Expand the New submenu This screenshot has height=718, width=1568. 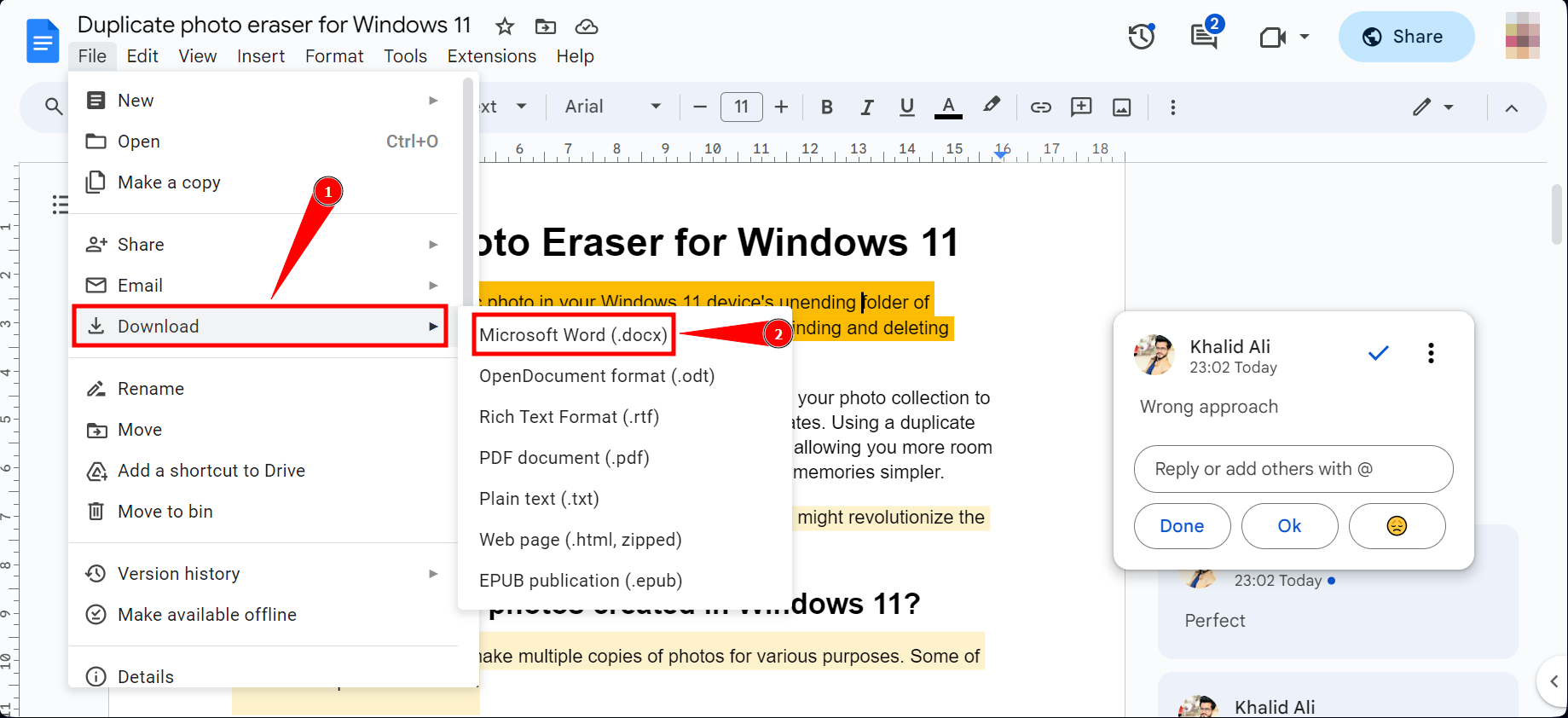(433, 101)
